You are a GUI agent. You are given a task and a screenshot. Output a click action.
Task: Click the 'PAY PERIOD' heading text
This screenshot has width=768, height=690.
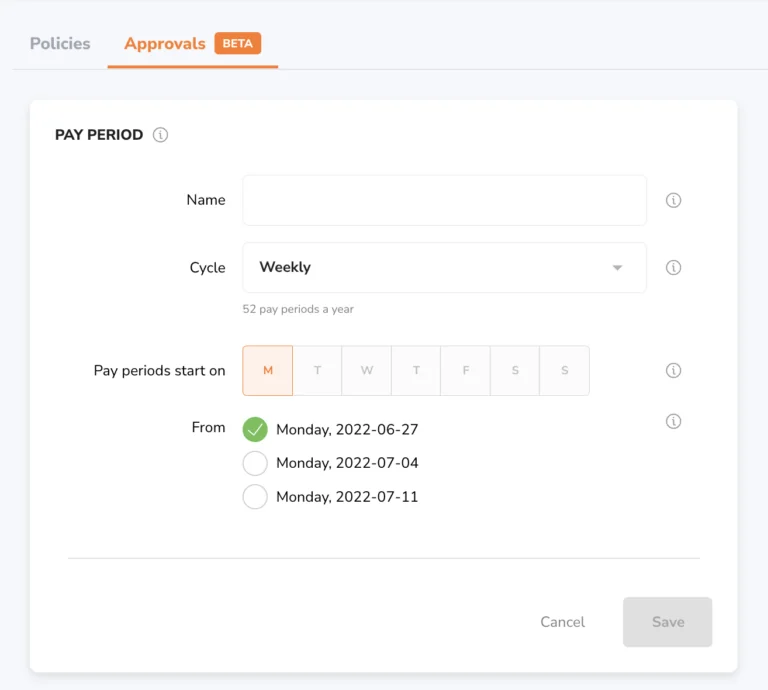coord(99,135)
